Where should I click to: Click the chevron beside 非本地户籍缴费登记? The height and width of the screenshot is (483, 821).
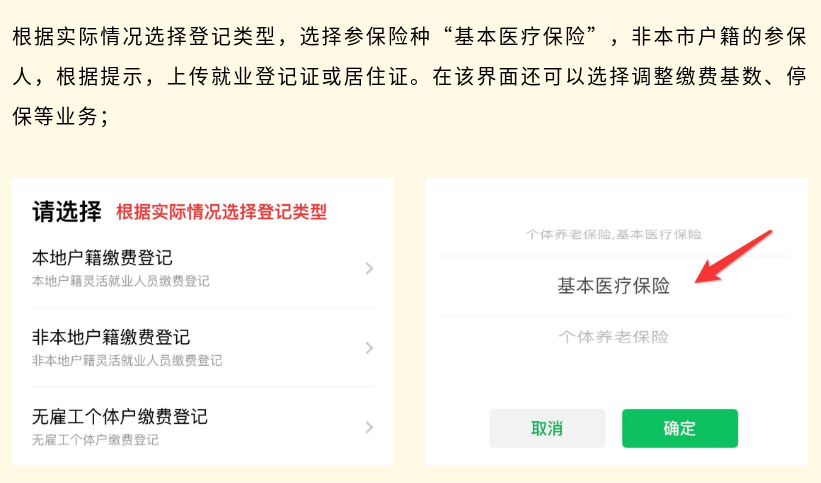pyautogui.click(x=369, y=348)
